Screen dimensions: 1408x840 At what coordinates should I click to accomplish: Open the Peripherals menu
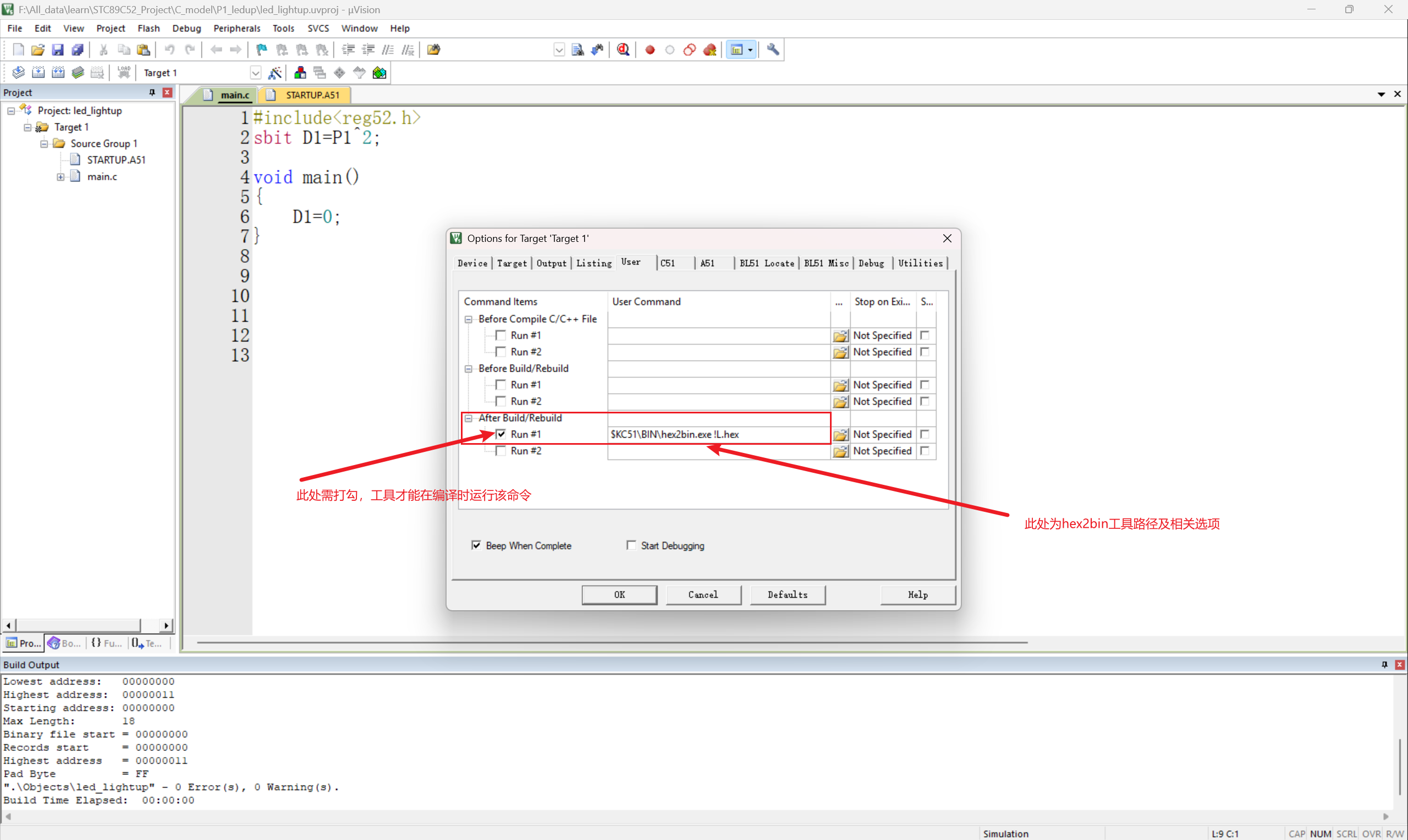[237, 28]
